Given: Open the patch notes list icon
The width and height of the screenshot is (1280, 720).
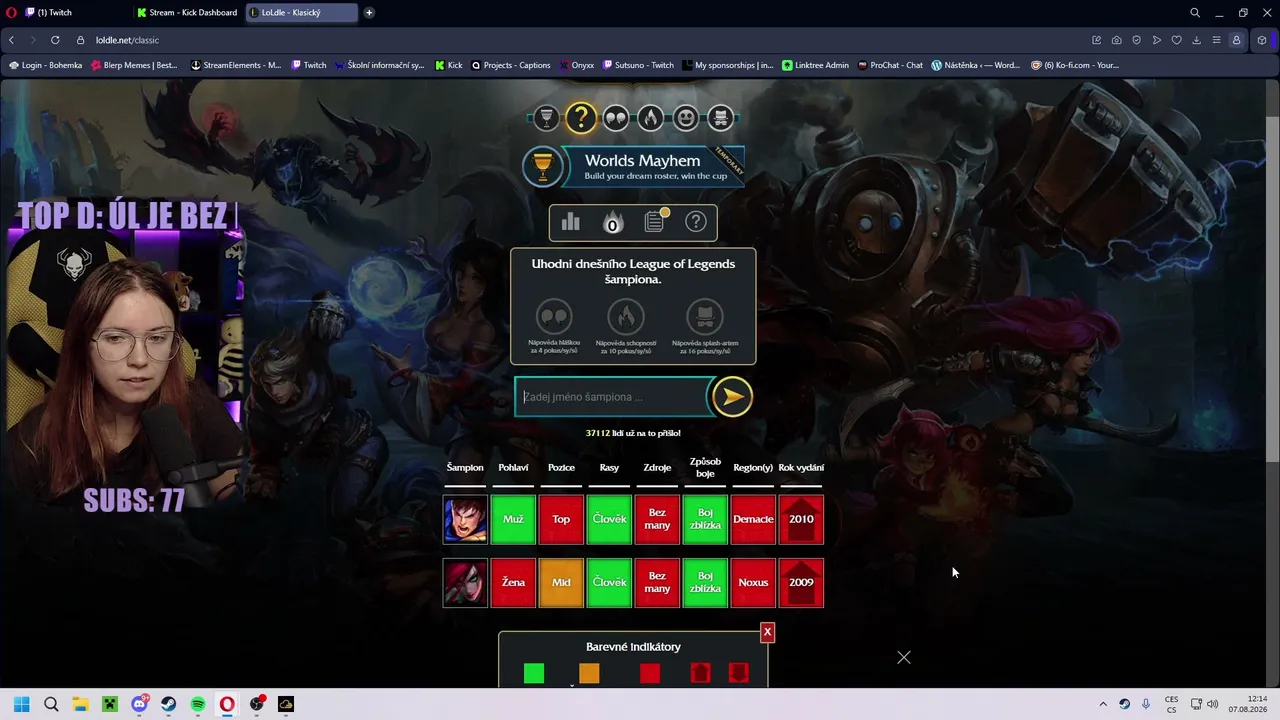Looking at the screenshot, I should click(655, 221).
